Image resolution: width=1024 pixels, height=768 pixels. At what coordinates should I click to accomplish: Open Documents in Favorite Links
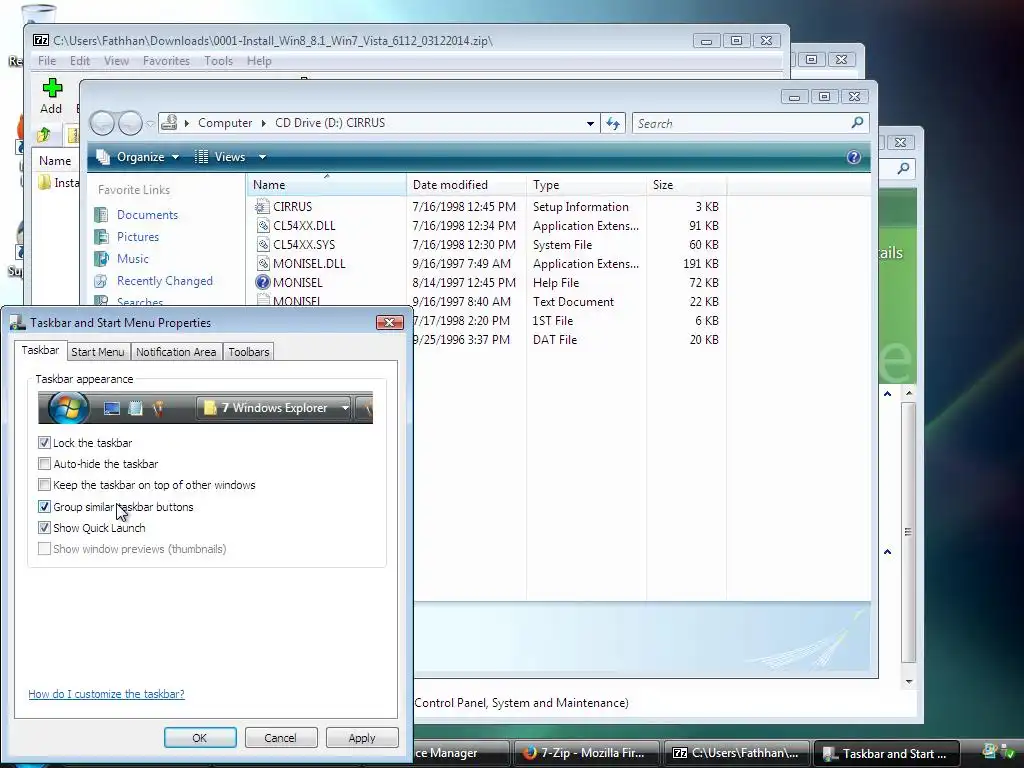147,215
